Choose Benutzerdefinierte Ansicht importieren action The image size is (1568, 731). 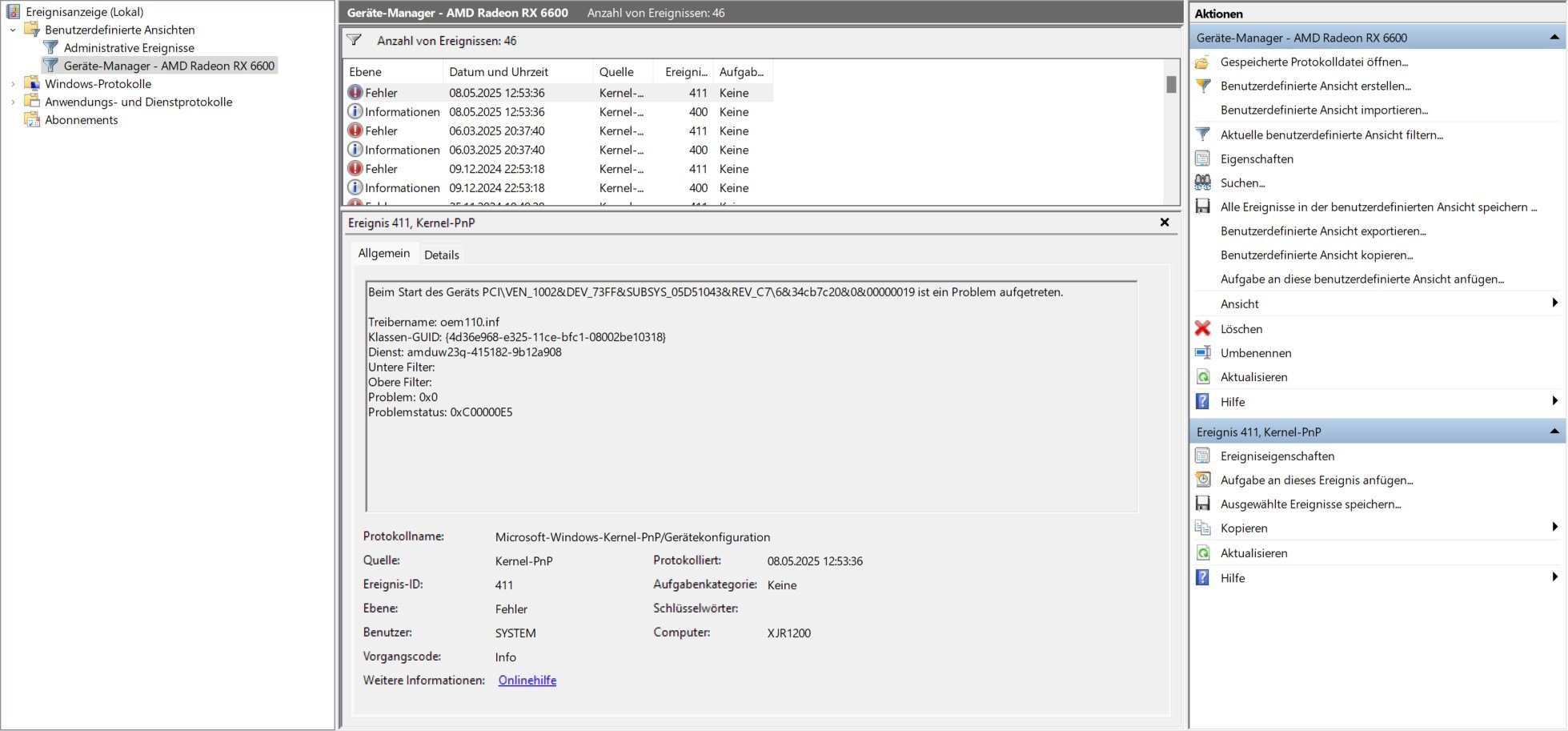click(x=1324, y=110)
